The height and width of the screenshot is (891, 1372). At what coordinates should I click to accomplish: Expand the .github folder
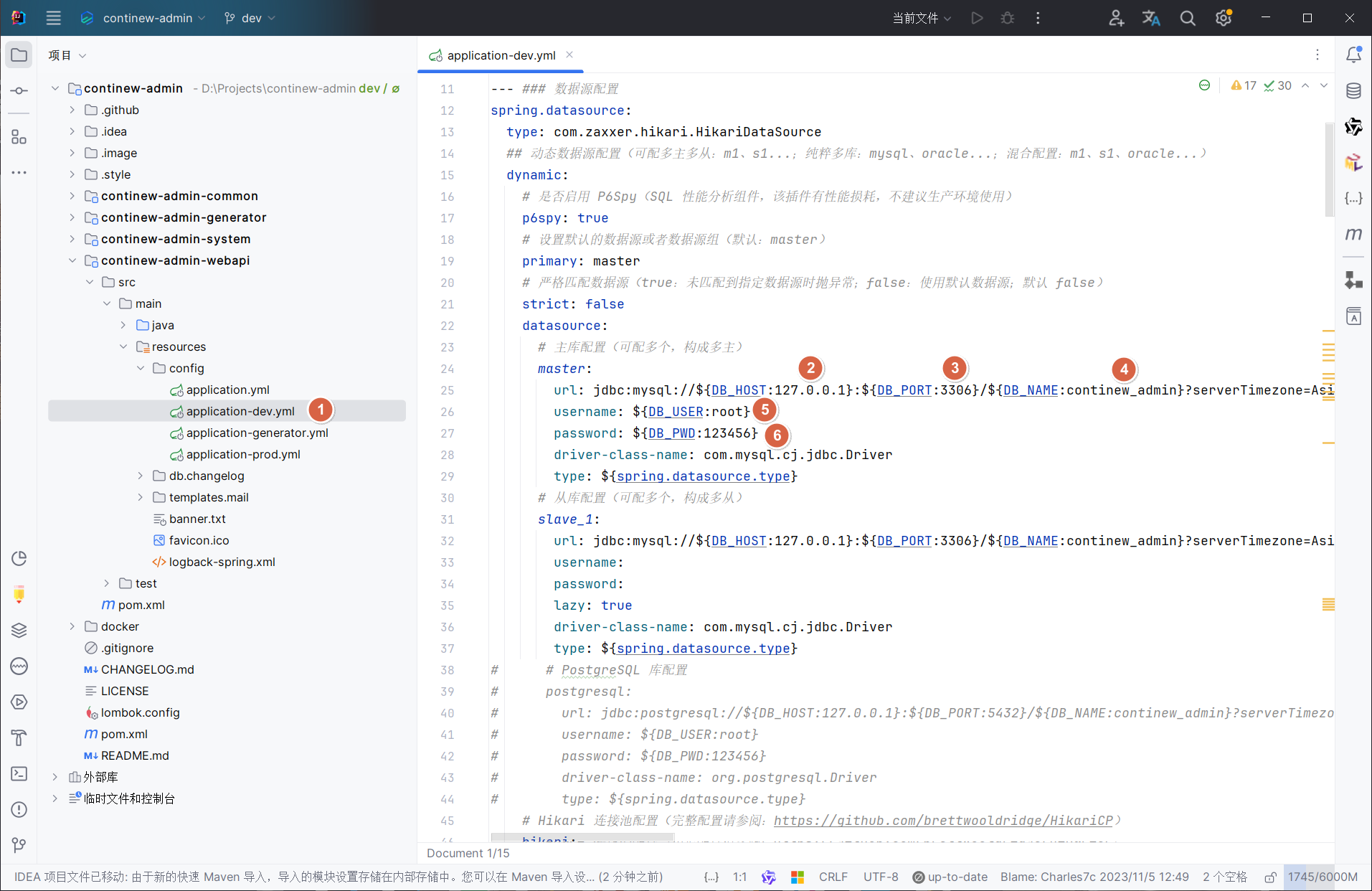(x=72, y=110)
